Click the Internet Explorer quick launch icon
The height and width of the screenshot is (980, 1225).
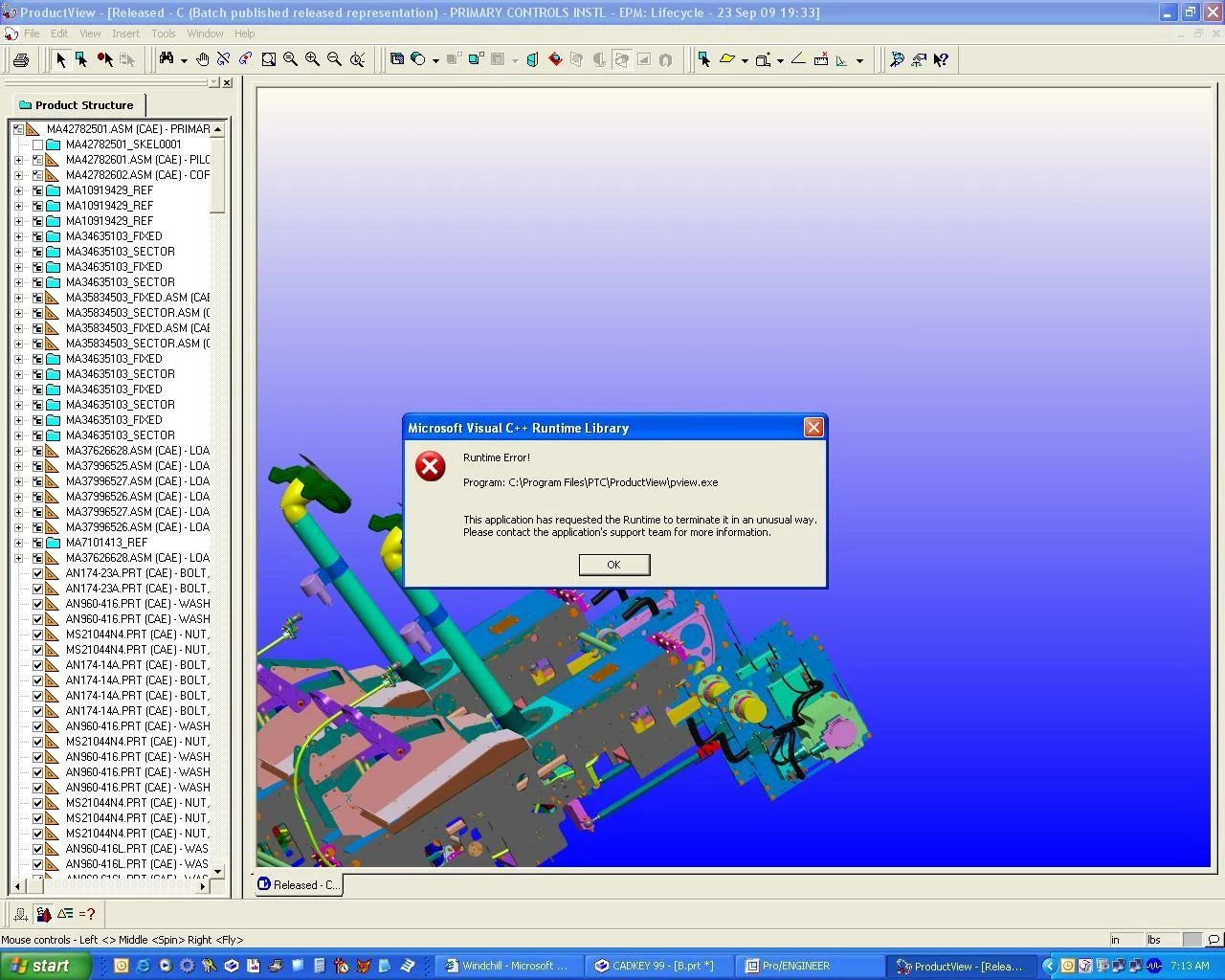point(143,966)
